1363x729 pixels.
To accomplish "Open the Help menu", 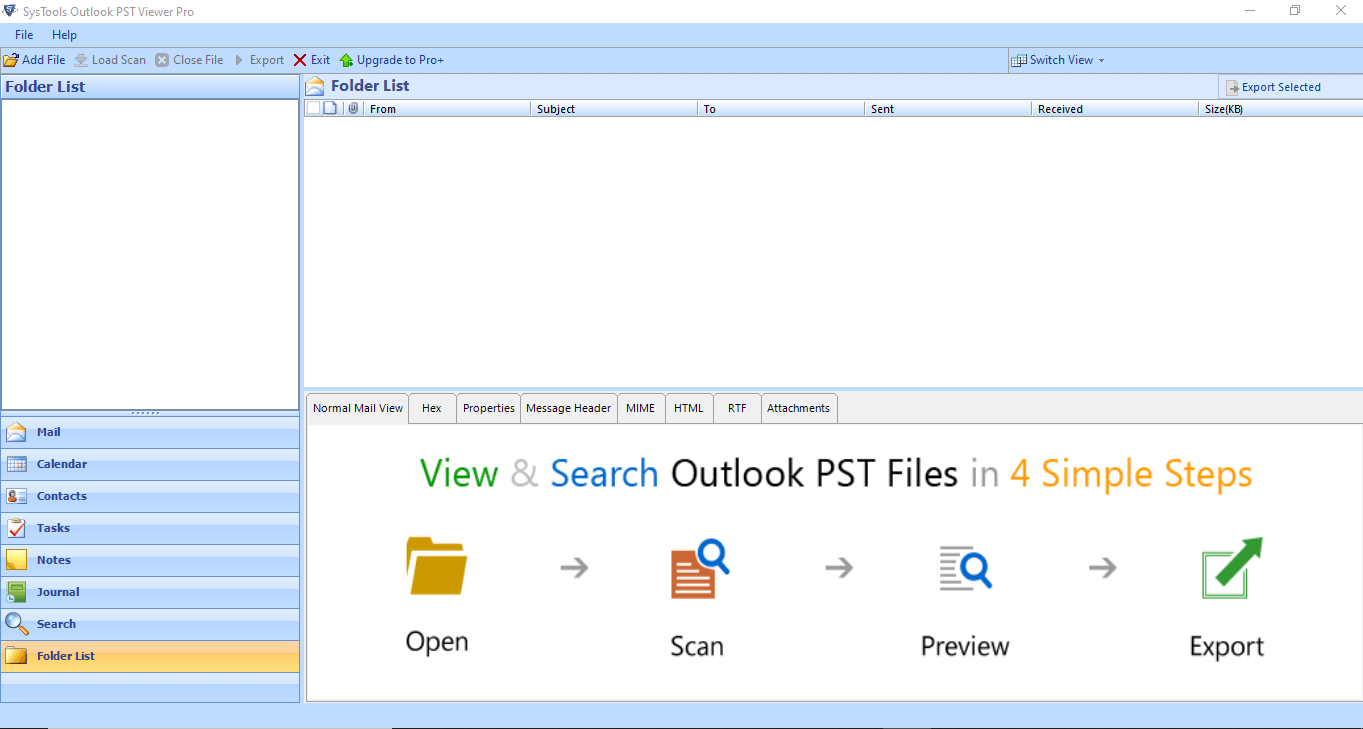I will (64, 35).
